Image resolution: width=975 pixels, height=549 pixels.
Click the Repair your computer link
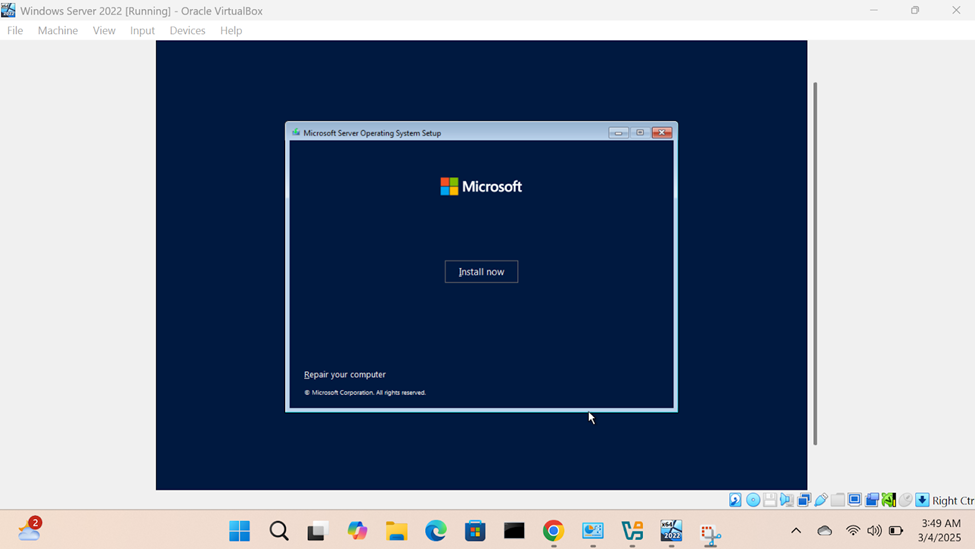(x=344, y=374)
